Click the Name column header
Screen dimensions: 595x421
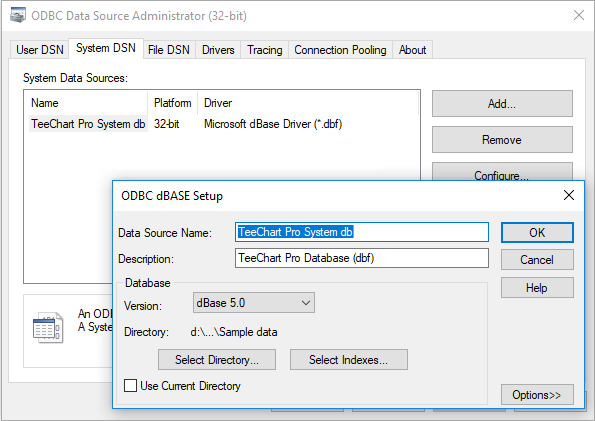88,103
